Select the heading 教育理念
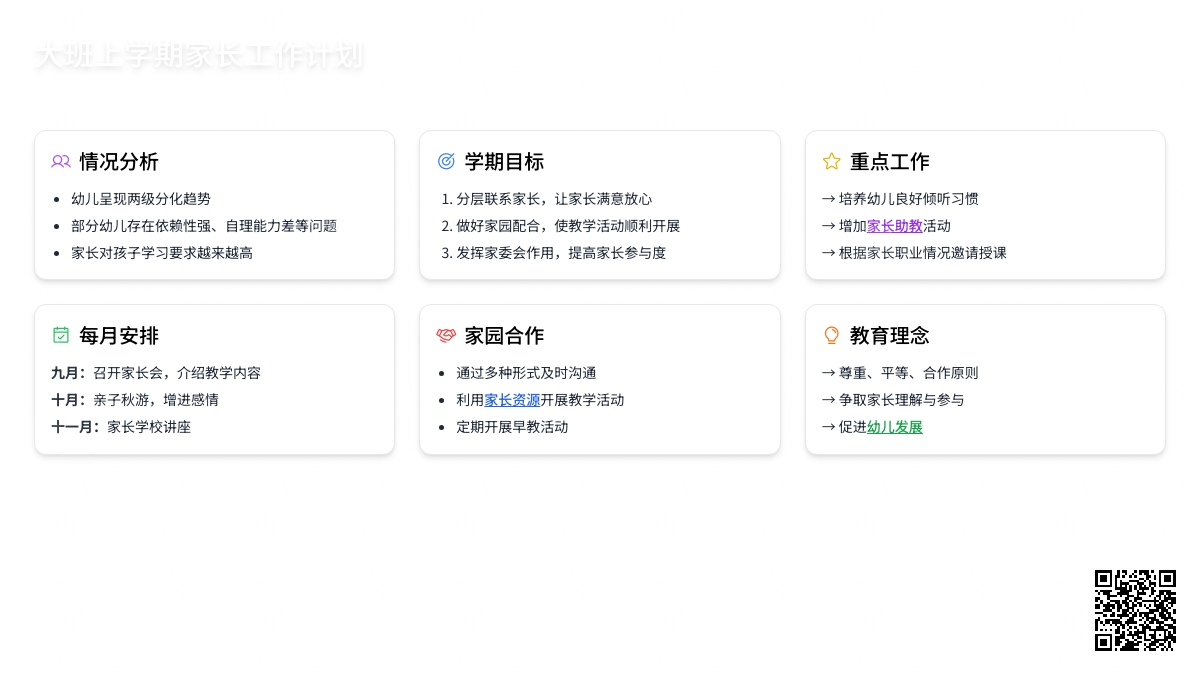This screenshot has width=1200, height=675. 889,336
